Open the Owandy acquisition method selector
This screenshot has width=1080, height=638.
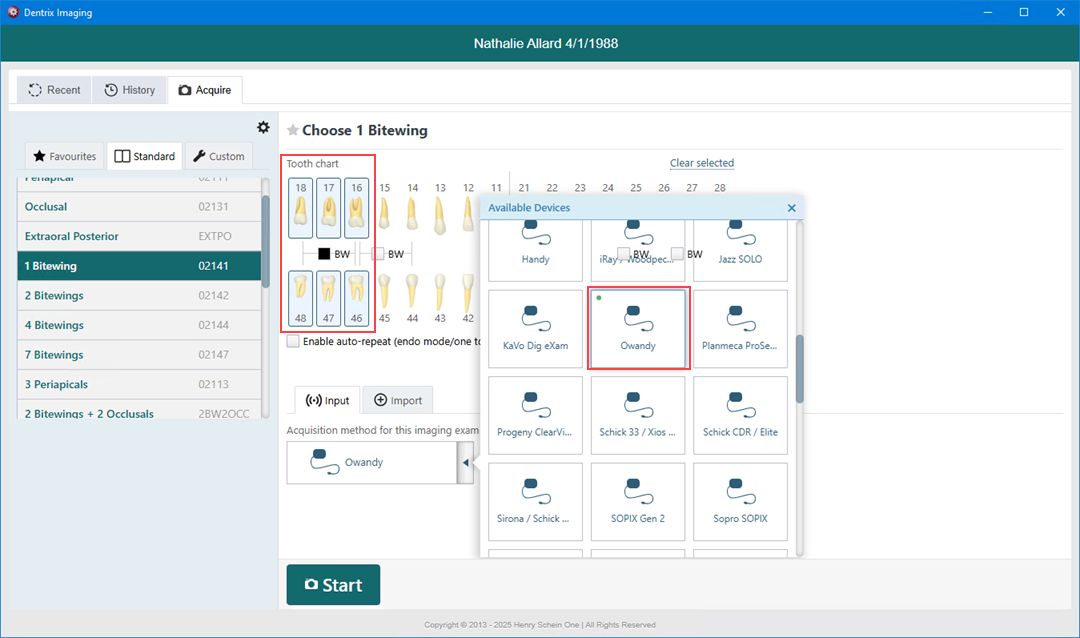[371, 463]
